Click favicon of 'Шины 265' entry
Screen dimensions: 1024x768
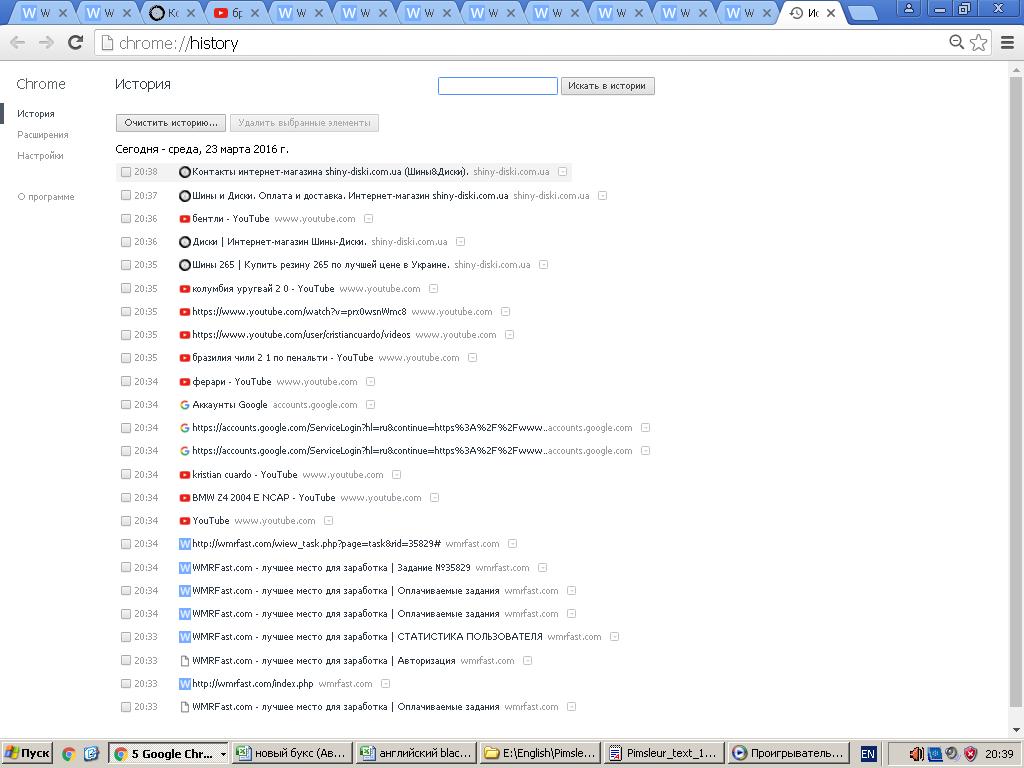[x=185, y=265]
